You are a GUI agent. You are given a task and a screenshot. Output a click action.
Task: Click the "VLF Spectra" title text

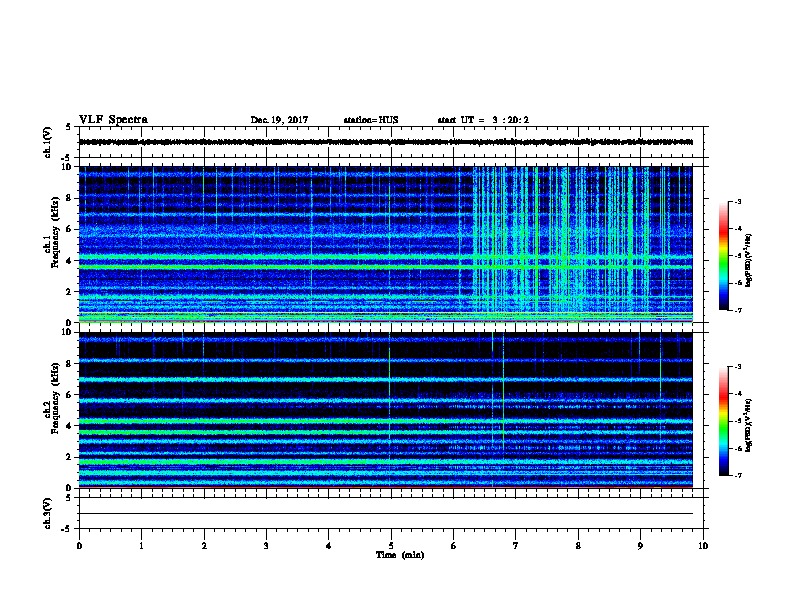[x=113, y=120]
